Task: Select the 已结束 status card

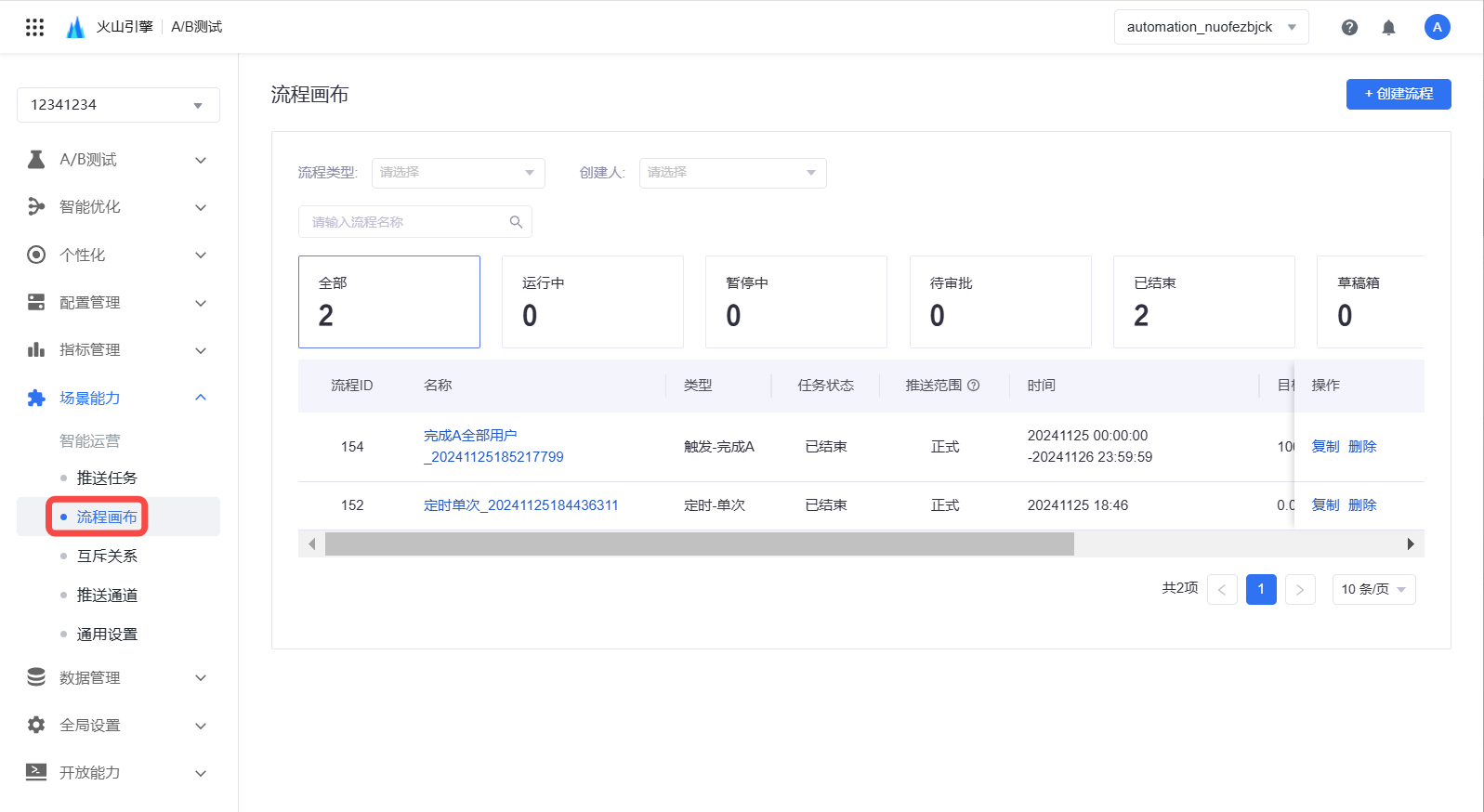Action: coord(1204,302)
